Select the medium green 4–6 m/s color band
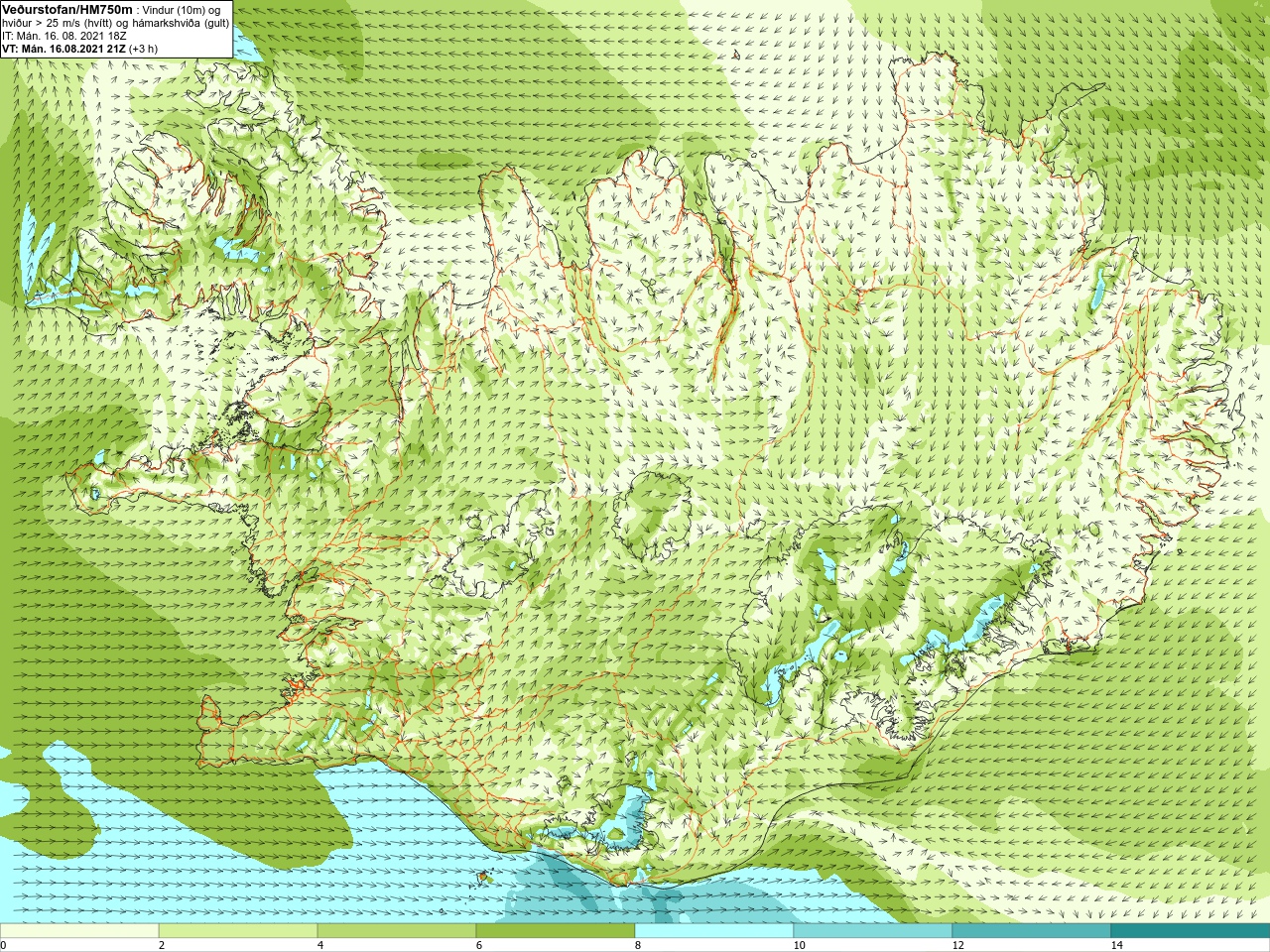Screen dimensions: 1270x952 coord(397,931)
